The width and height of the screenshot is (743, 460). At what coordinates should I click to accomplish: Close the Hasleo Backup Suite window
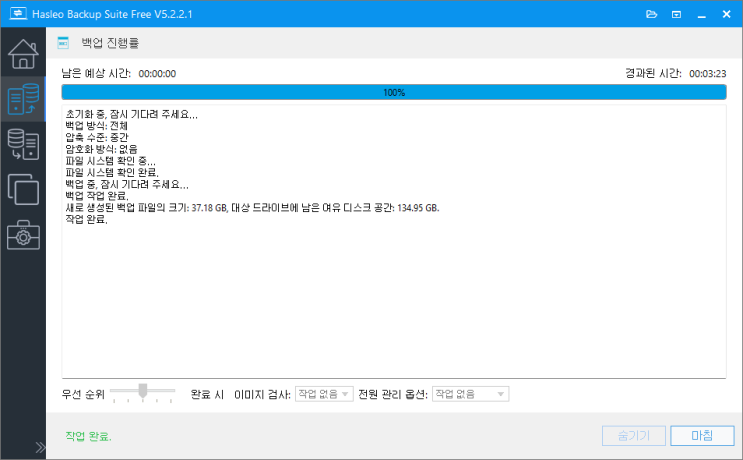[726, 14]
